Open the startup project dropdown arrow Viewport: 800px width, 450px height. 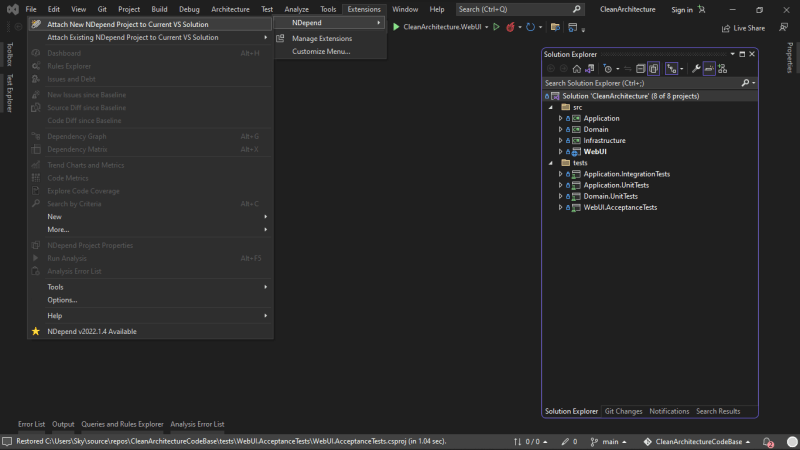[486, 27]
